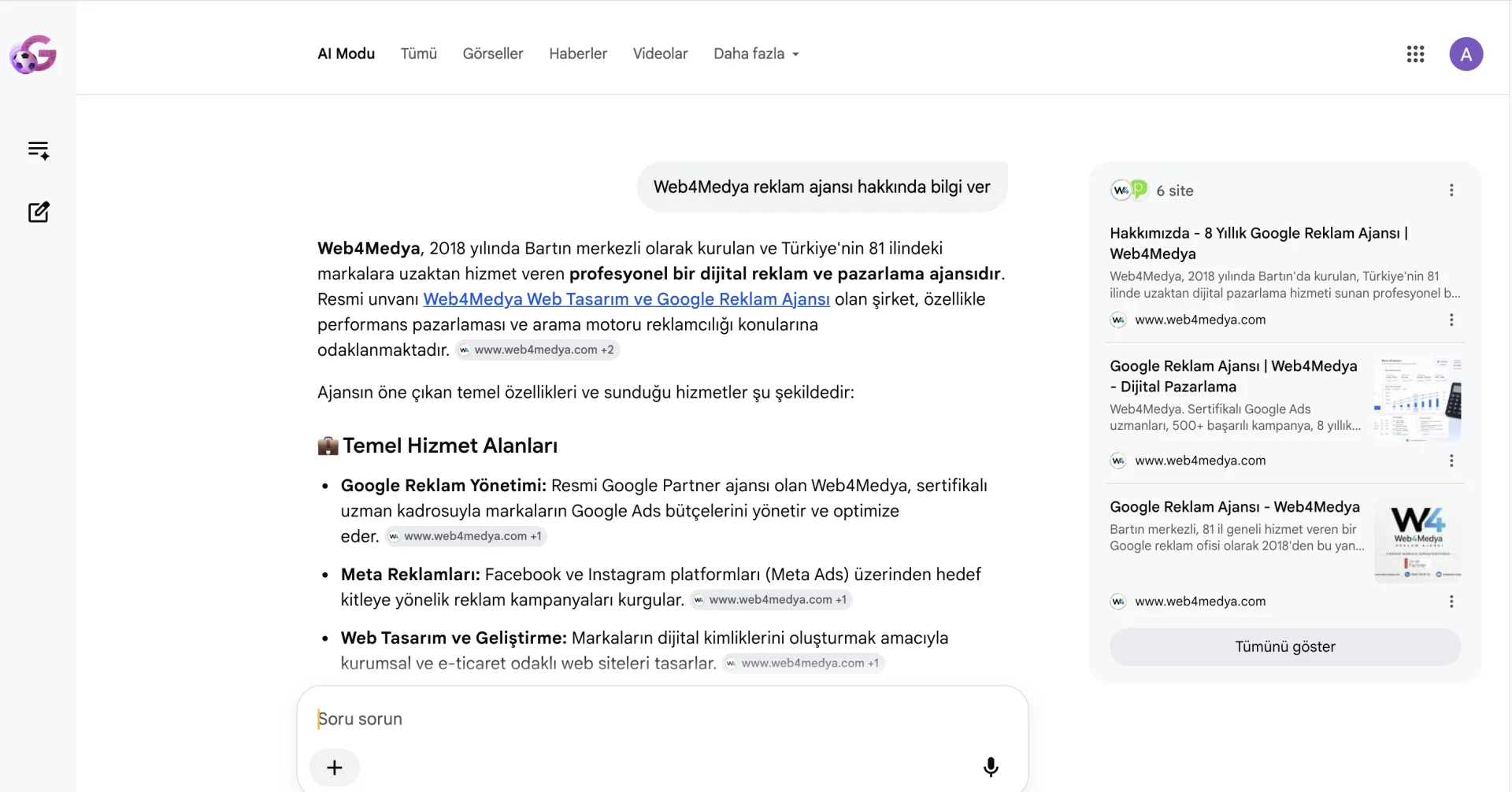Click the bold 'Meta Reklamları:' text
Image resolution: width=1512 pixels, height=792 pixels.
click(x=410, y=575)
